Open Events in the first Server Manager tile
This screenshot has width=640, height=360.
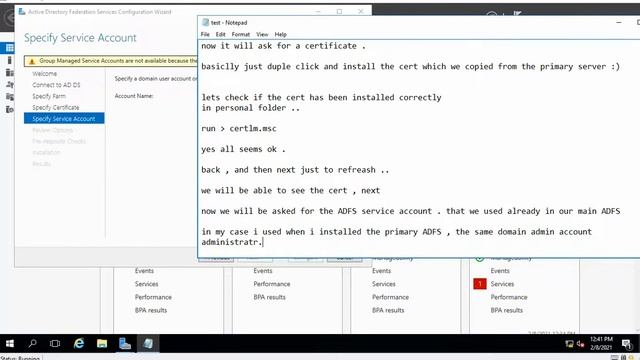(144, 271)
